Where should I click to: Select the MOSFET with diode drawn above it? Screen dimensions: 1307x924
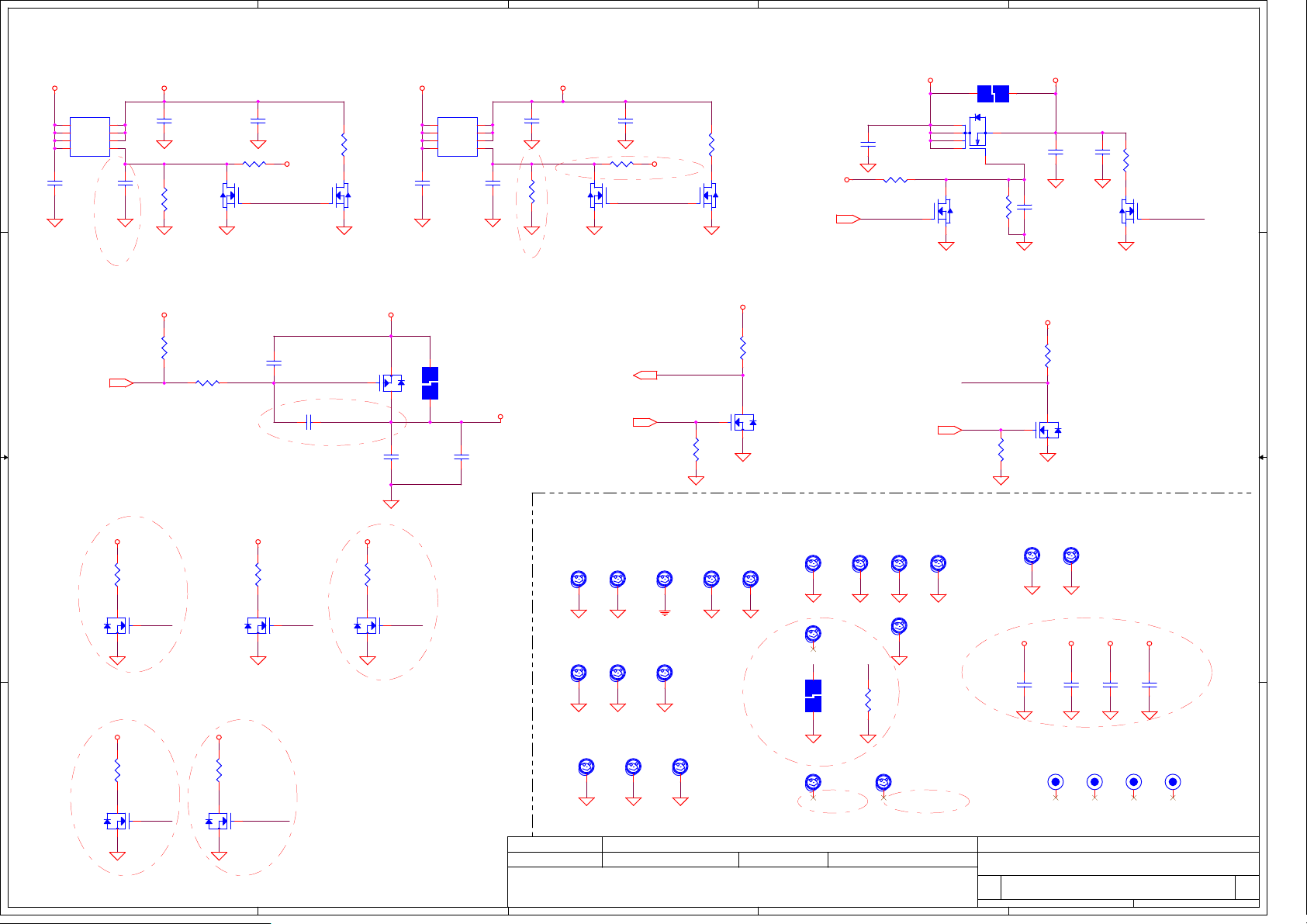tap(977, 132)
